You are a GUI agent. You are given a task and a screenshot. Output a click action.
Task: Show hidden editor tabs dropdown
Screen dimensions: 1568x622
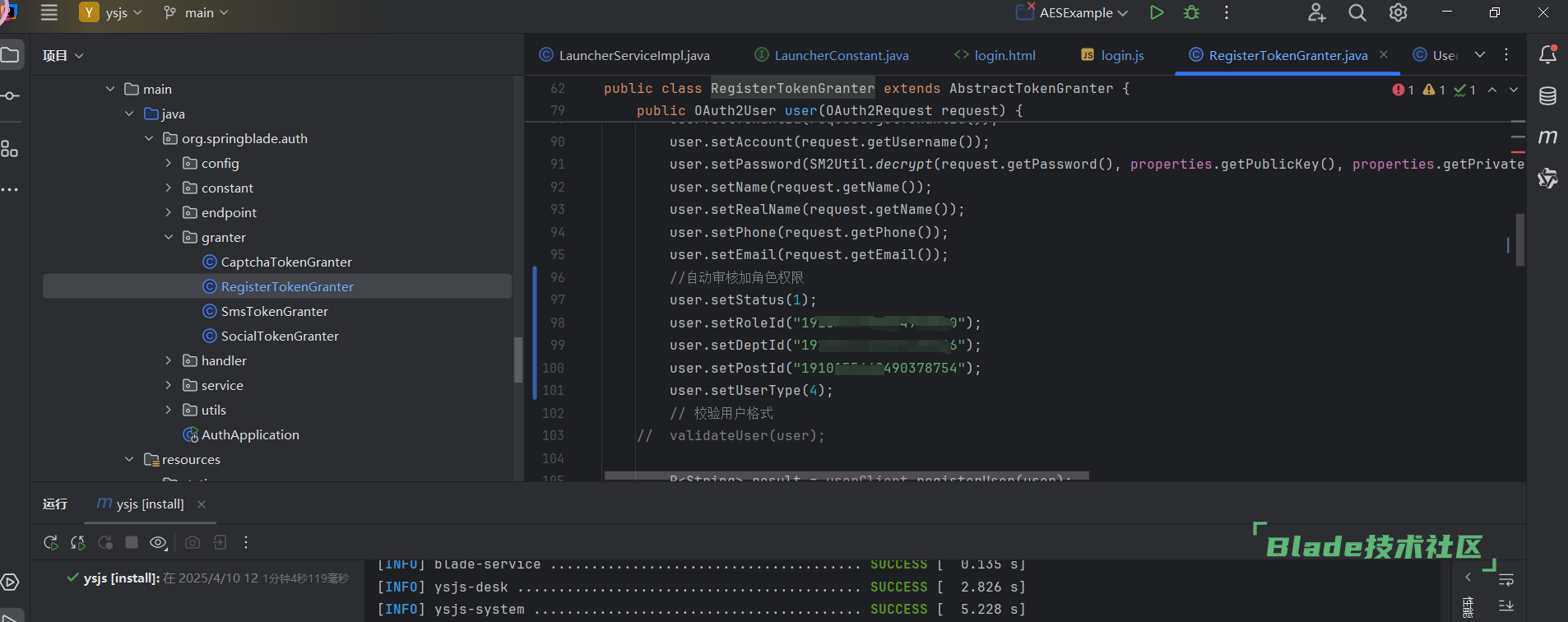[1480, 54]
